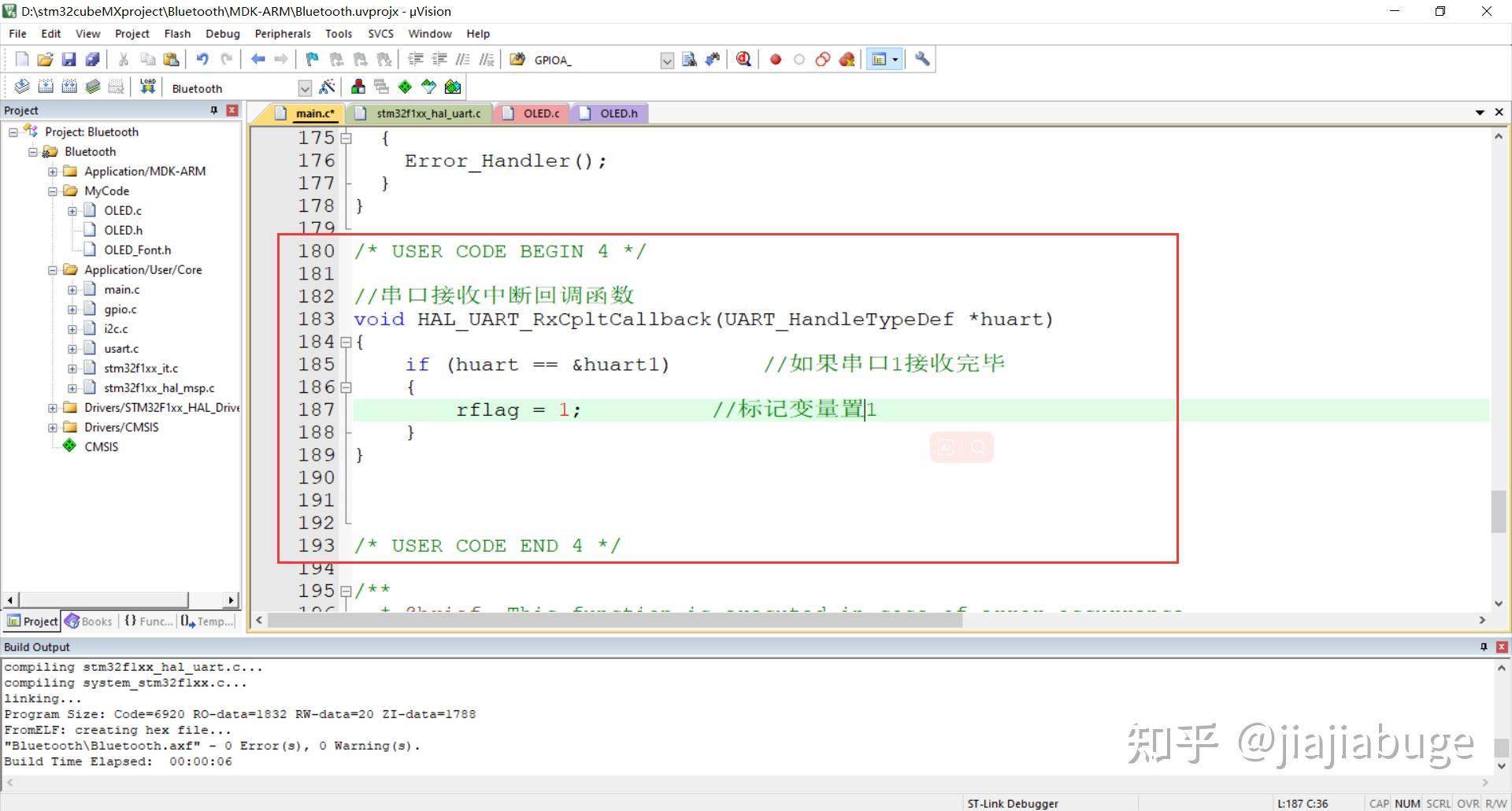1512x811 pixels.
Task: Insert or remove a breakpoint
Action: point(775,59)
